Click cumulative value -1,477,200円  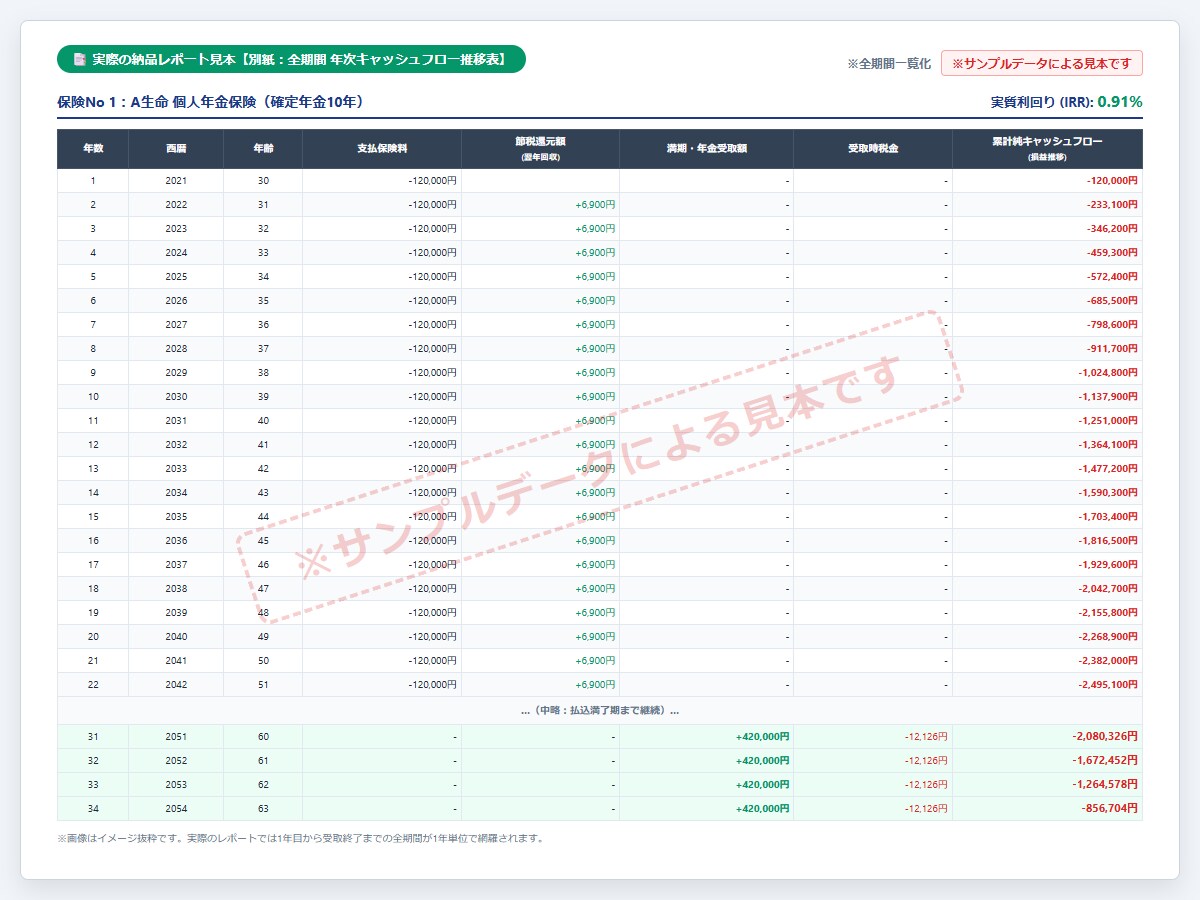click(1108, 469)
